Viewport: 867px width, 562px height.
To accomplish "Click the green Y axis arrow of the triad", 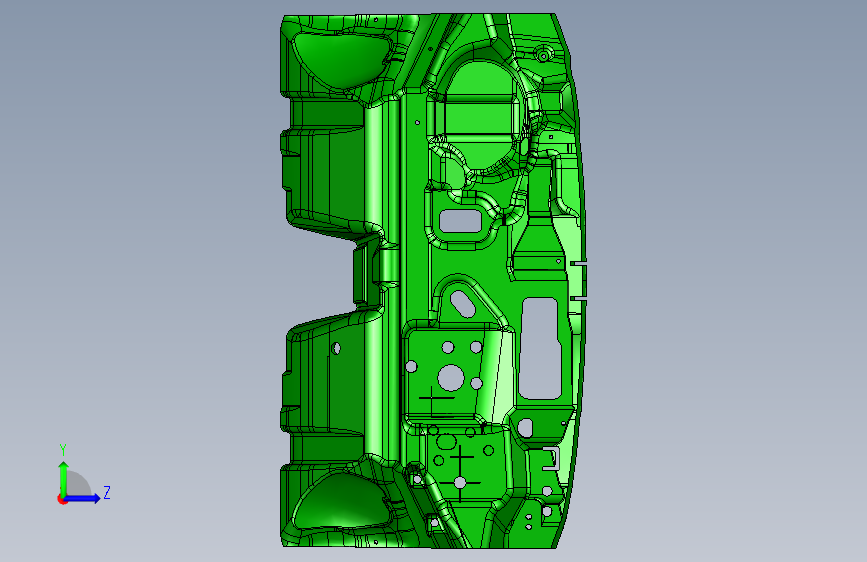I will [x=64, y=478].
